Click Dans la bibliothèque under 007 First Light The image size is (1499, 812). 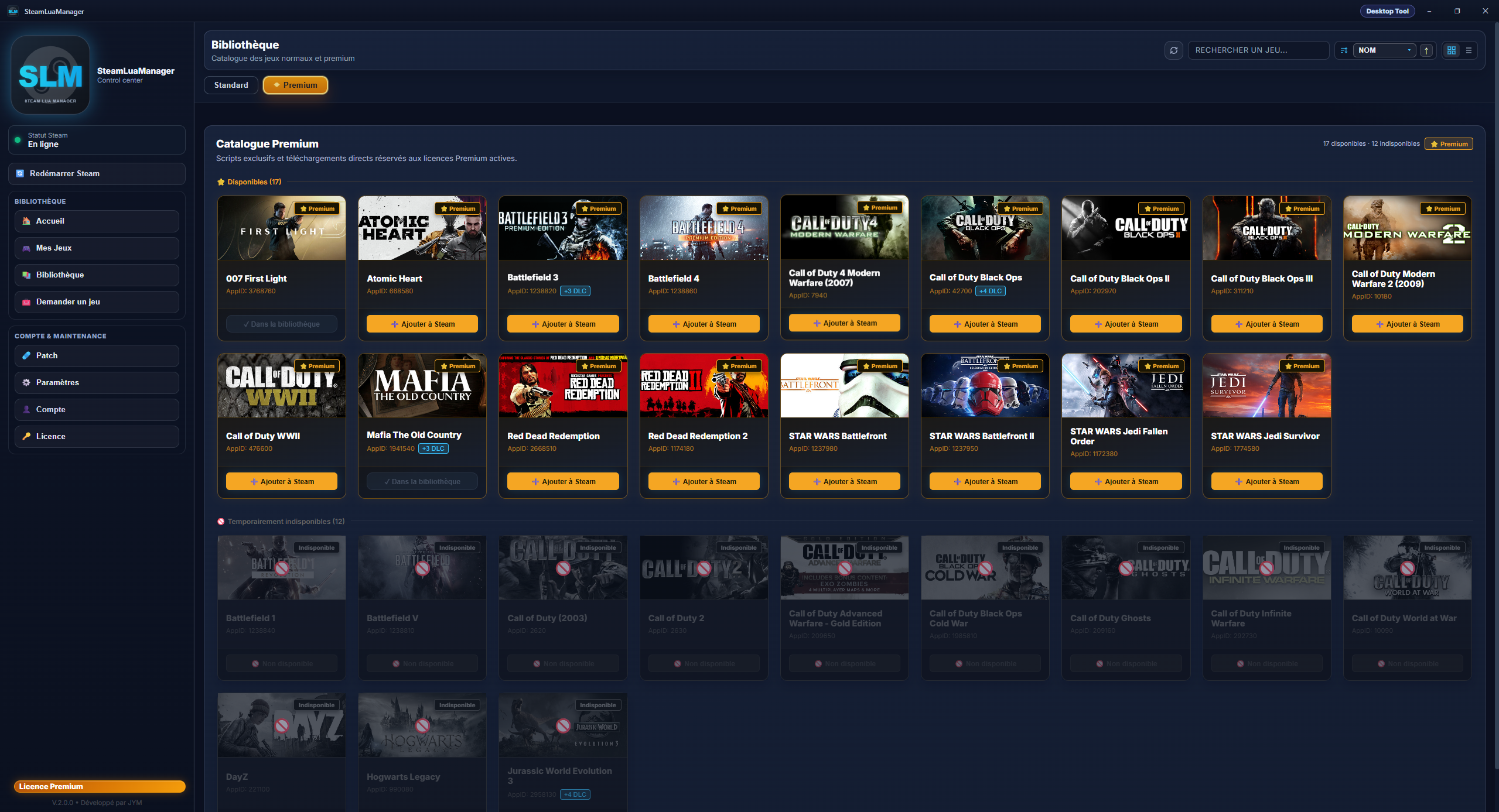coord(282,324)
